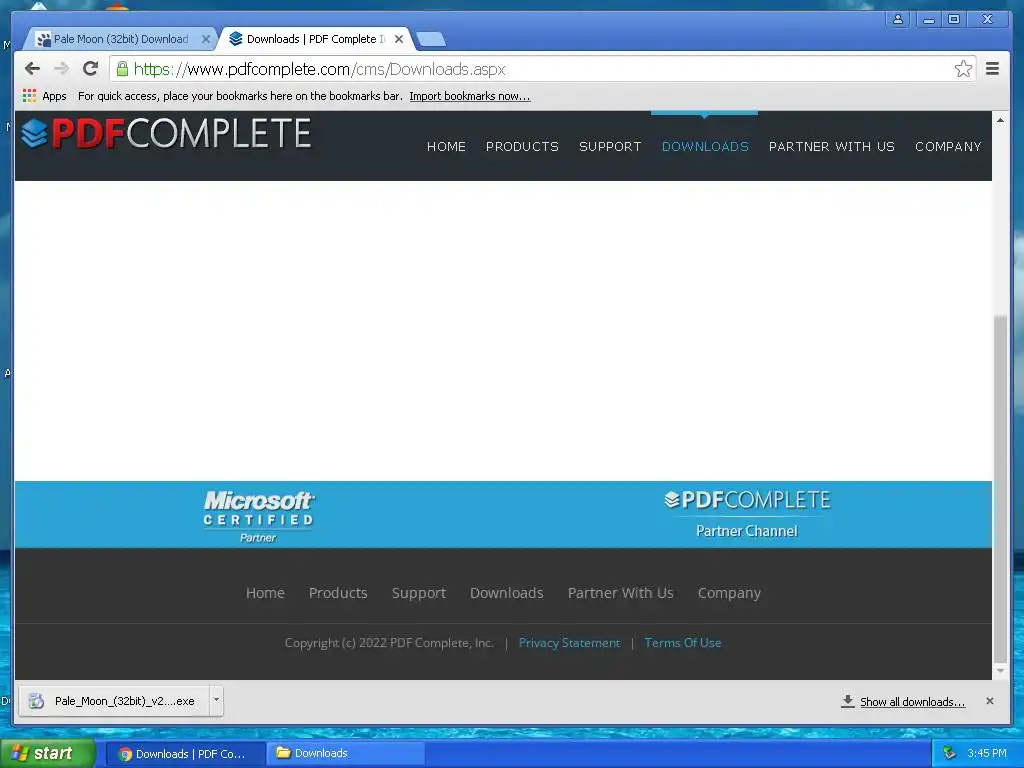Open the Privacy Statement link

coord(569,643)
